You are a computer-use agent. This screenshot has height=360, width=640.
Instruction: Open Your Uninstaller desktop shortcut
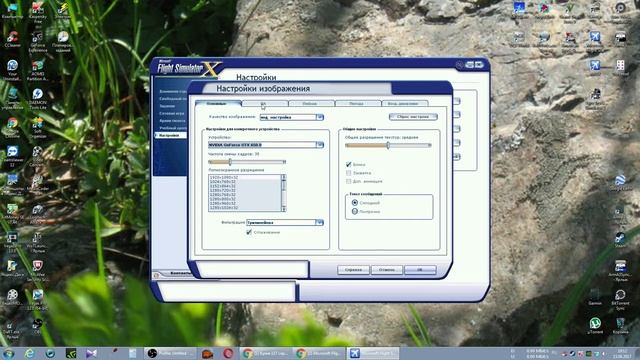12,71
